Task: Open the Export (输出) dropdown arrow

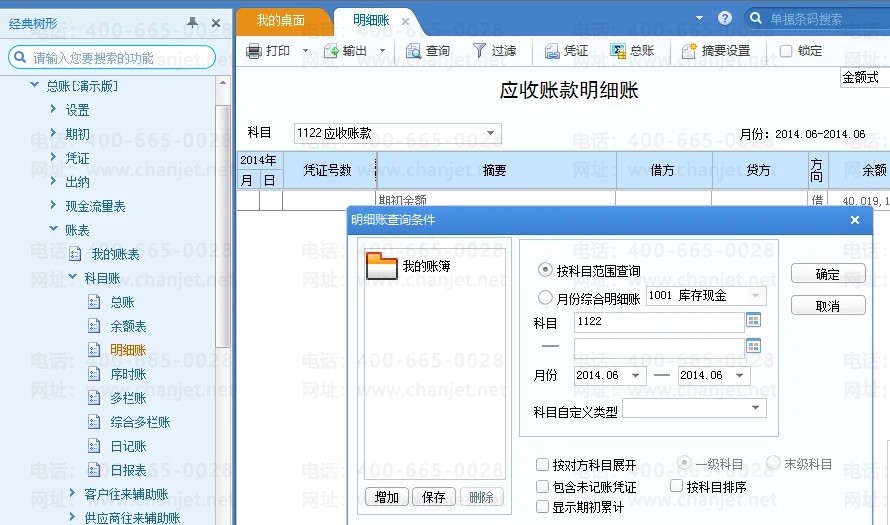Action: coord(383,51)
